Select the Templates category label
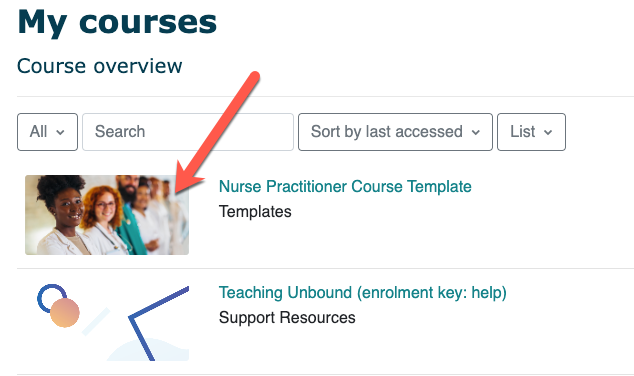Viewport: 634px width, 376px height. tap(255, 211)
